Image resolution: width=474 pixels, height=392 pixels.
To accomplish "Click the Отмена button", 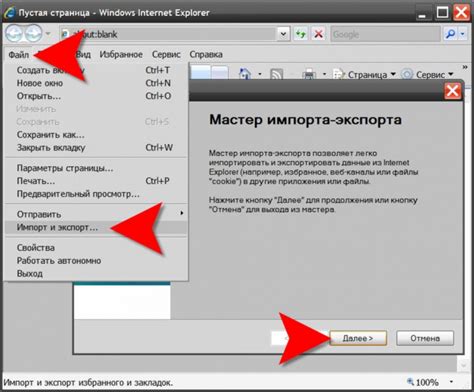I will pos(425,338).
